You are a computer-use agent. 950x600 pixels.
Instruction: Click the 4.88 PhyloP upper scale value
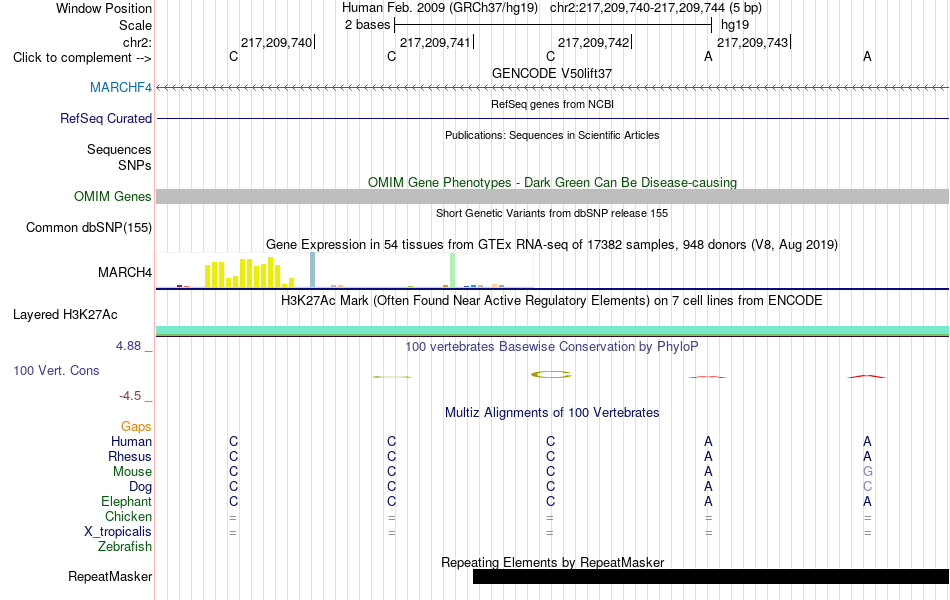tap(128, 345)
